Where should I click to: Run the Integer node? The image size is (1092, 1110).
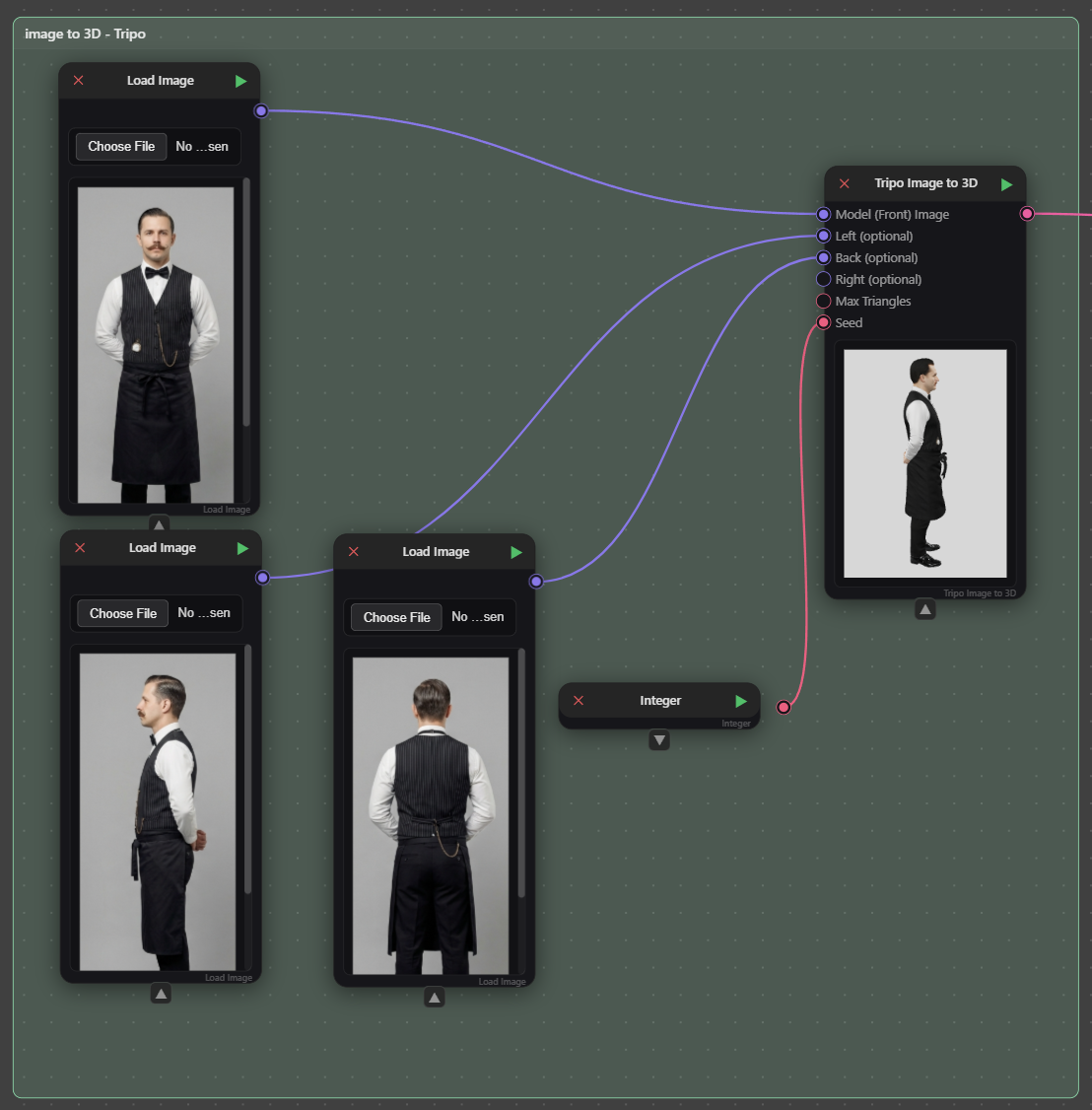point(741,701)
